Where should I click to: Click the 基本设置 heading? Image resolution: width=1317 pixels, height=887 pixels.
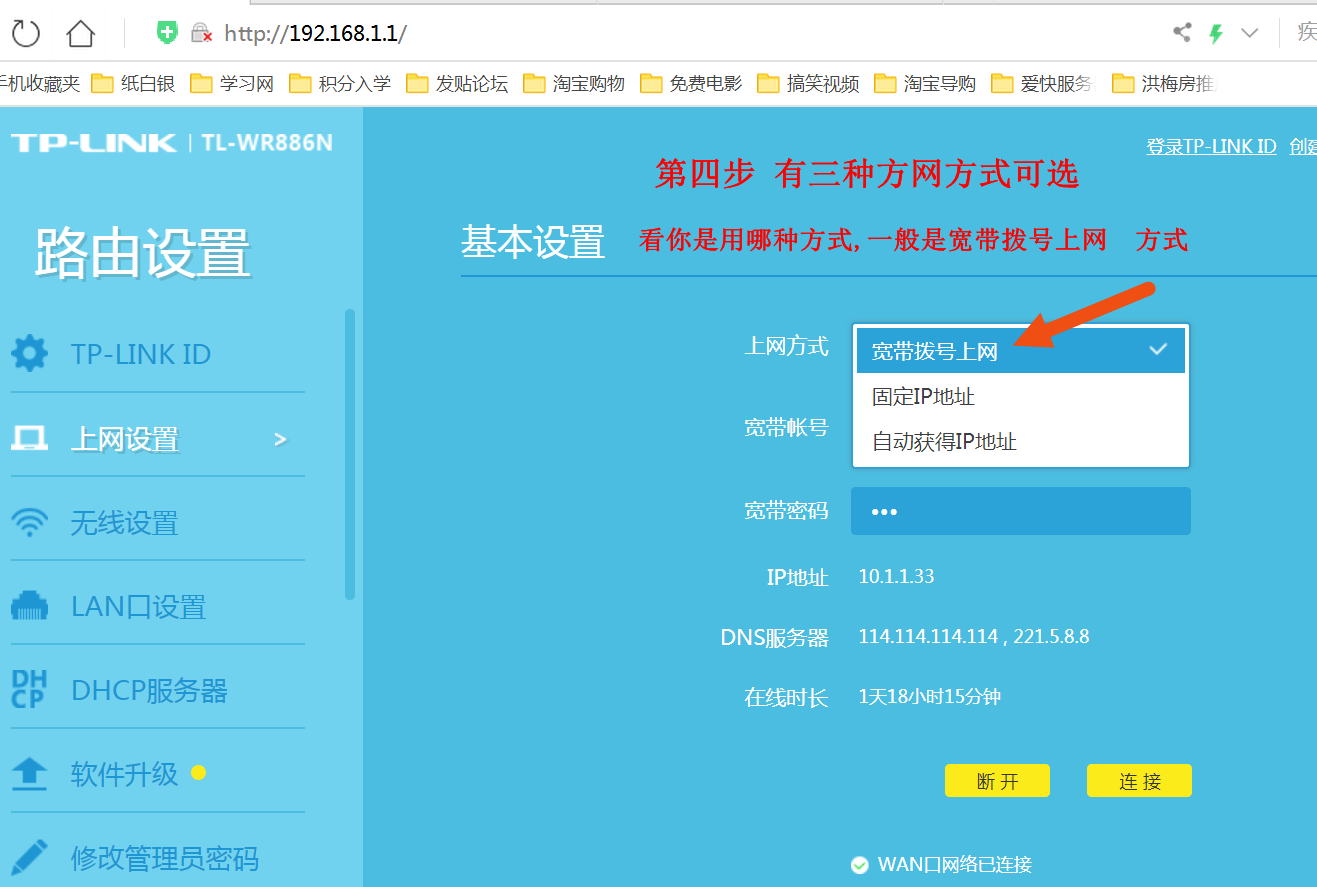coord(533,242)
